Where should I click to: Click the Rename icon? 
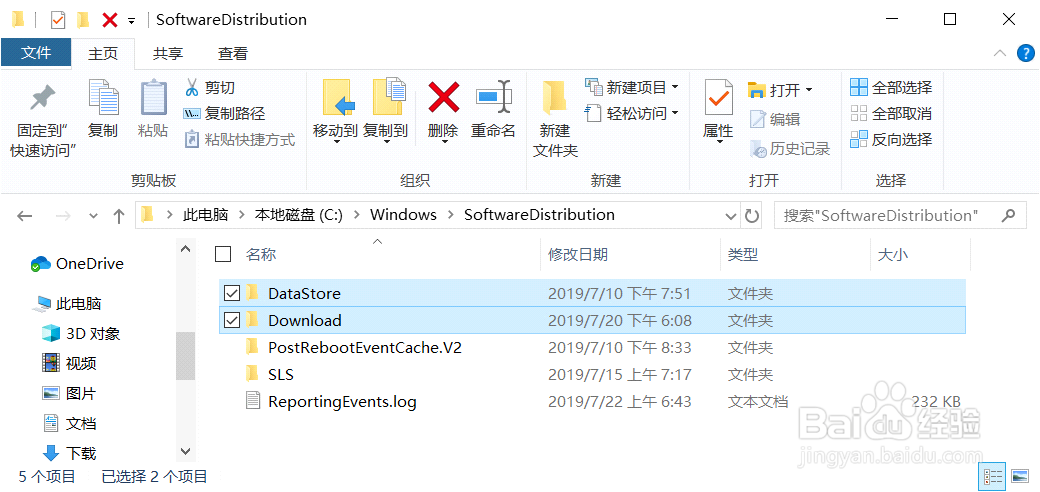pyautogui.click(x=493, y=97)
